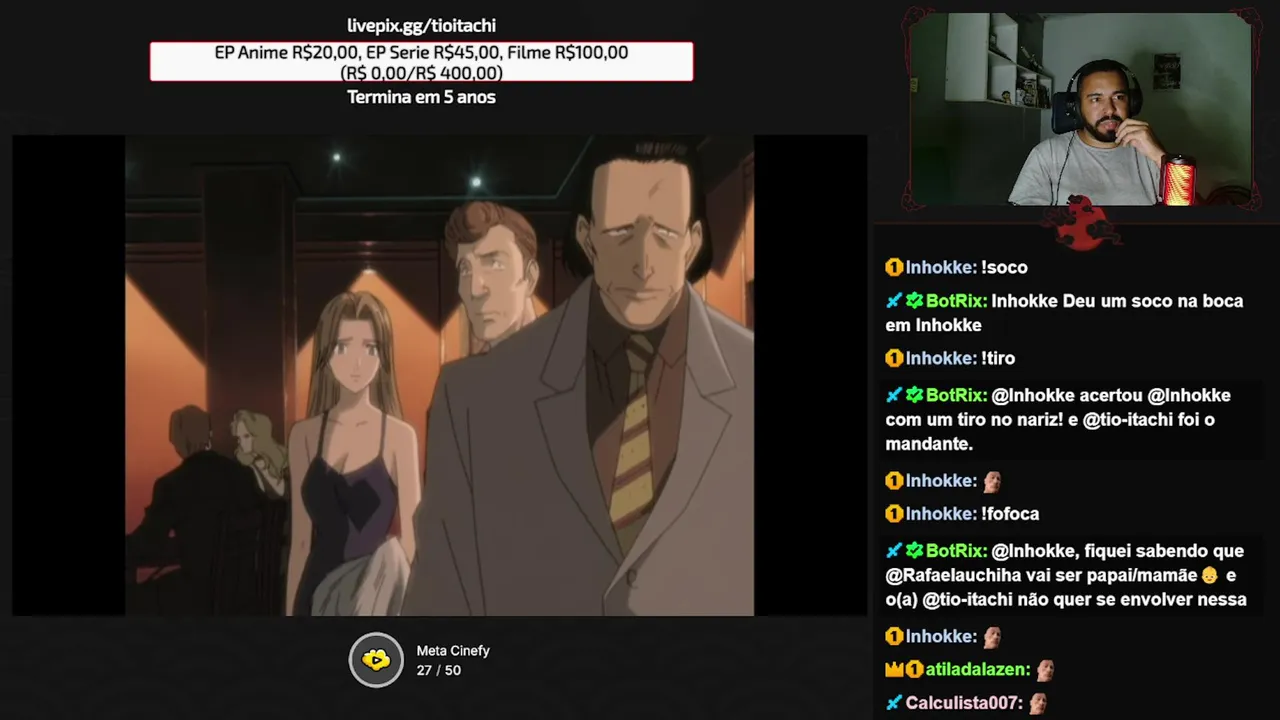Click the '(R$ 0,00/R$ 400,00)' goal amount
The height and width of the screenshot is (720, 1280).
pos(421,73)
